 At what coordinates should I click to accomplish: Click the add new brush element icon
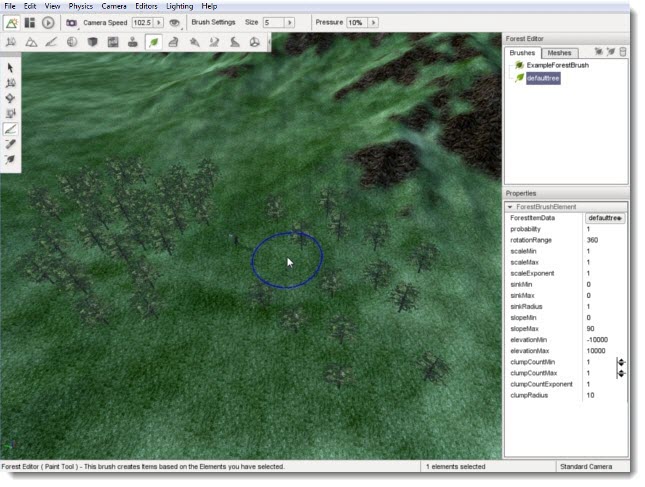611,51
